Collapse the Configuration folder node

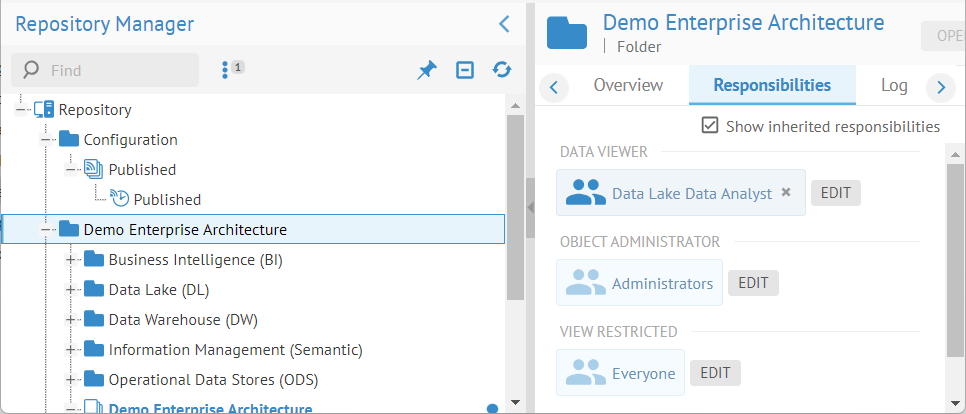[46, 140]
